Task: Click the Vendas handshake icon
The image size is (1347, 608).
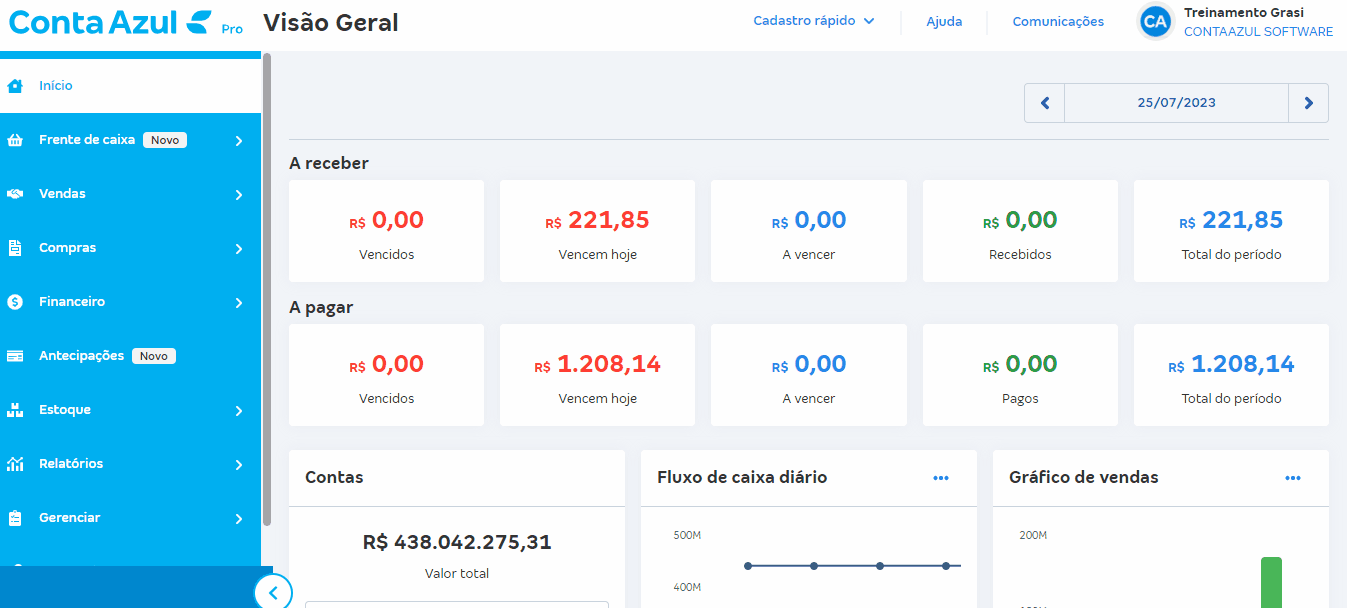Action: coord(15,194)
